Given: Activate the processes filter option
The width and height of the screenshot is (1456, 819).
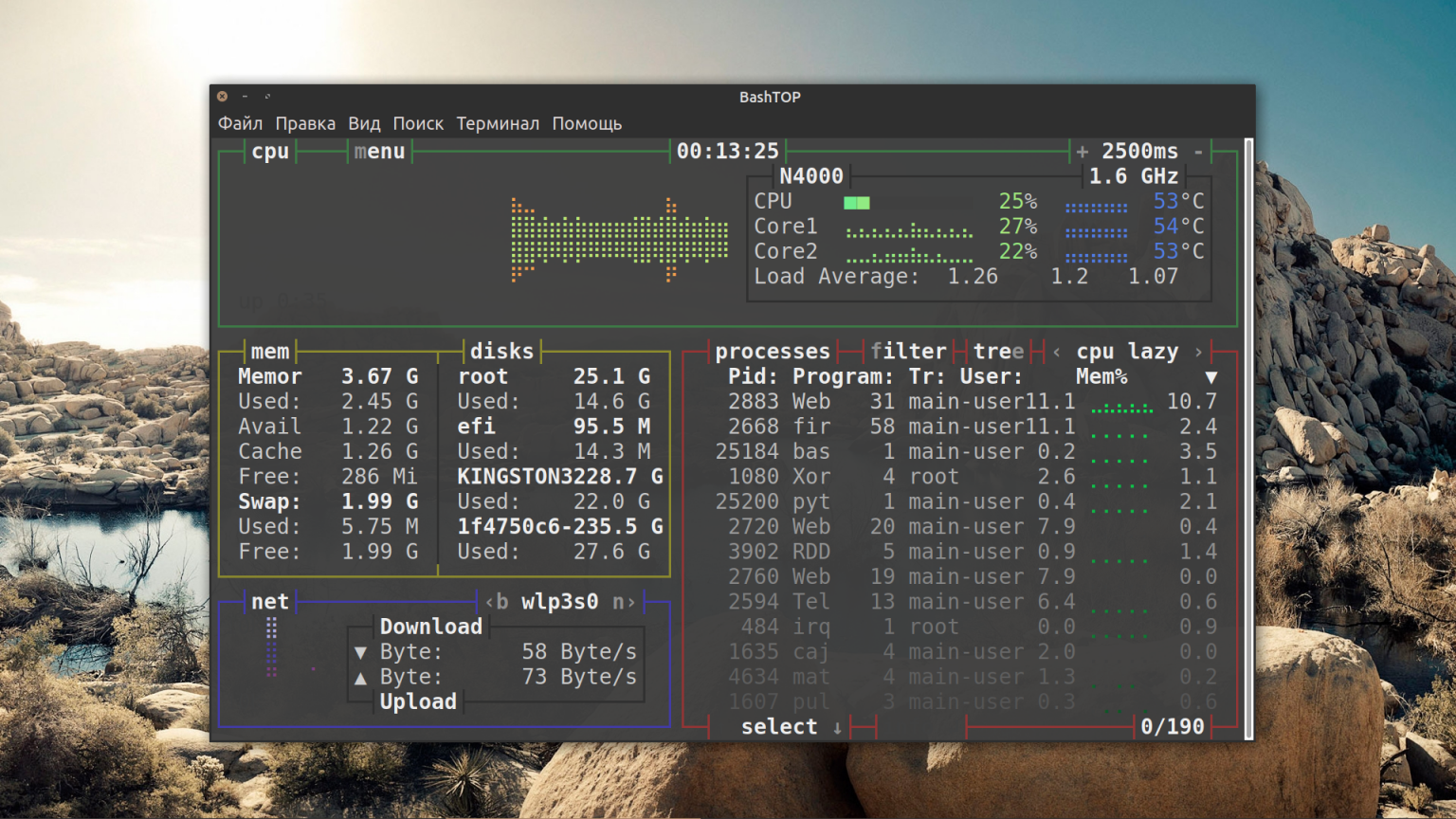Looking at the screenshot, I should [908, 352].
